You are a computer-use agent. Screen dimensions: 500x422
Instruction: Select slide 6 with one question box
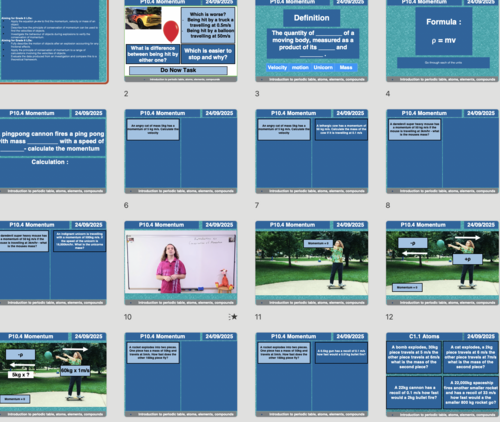tap(181, 151)
